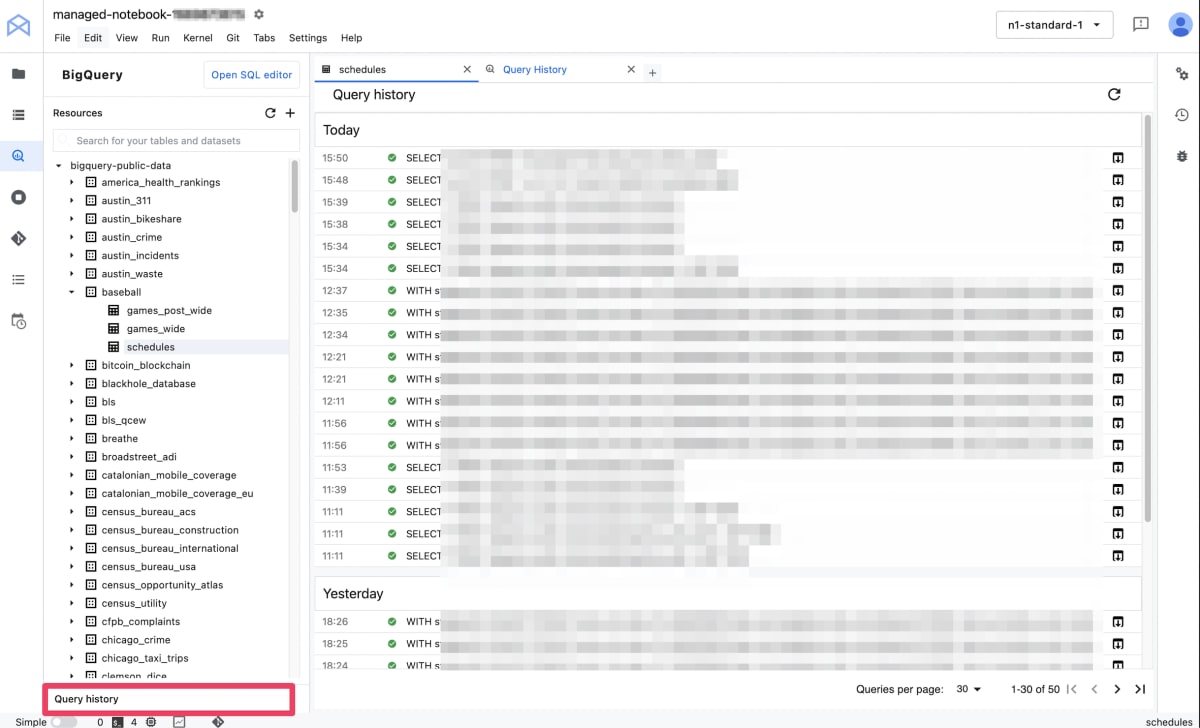Open the Git sidebar icon
Image resolution: width=1200 pixels, height=728 pixels.
coord(18,238)
